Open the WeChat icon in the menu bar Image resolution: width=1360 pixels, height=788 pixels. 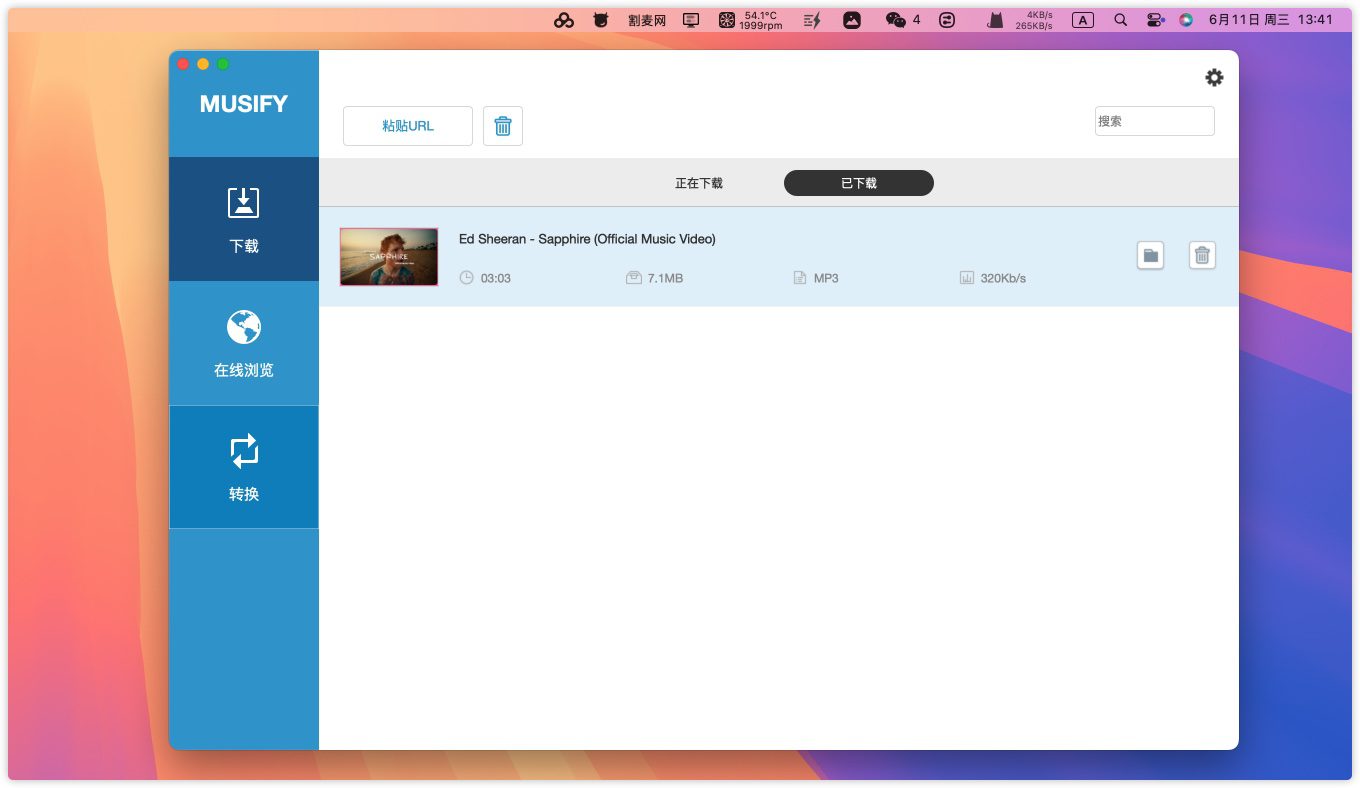(896, 20)
